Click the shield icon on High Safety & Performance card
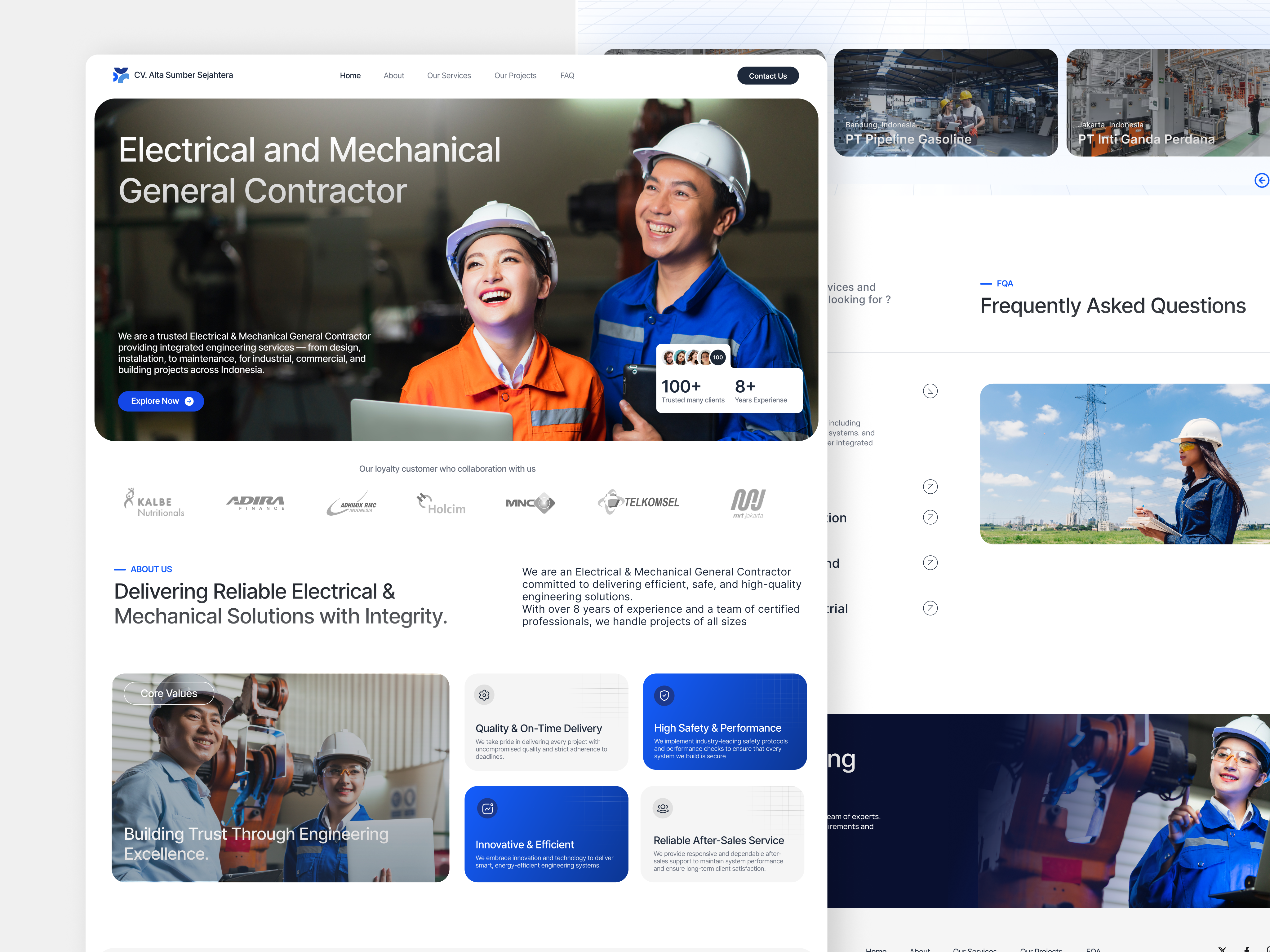This screenshot has width=1270, height=952. [664, 696]
